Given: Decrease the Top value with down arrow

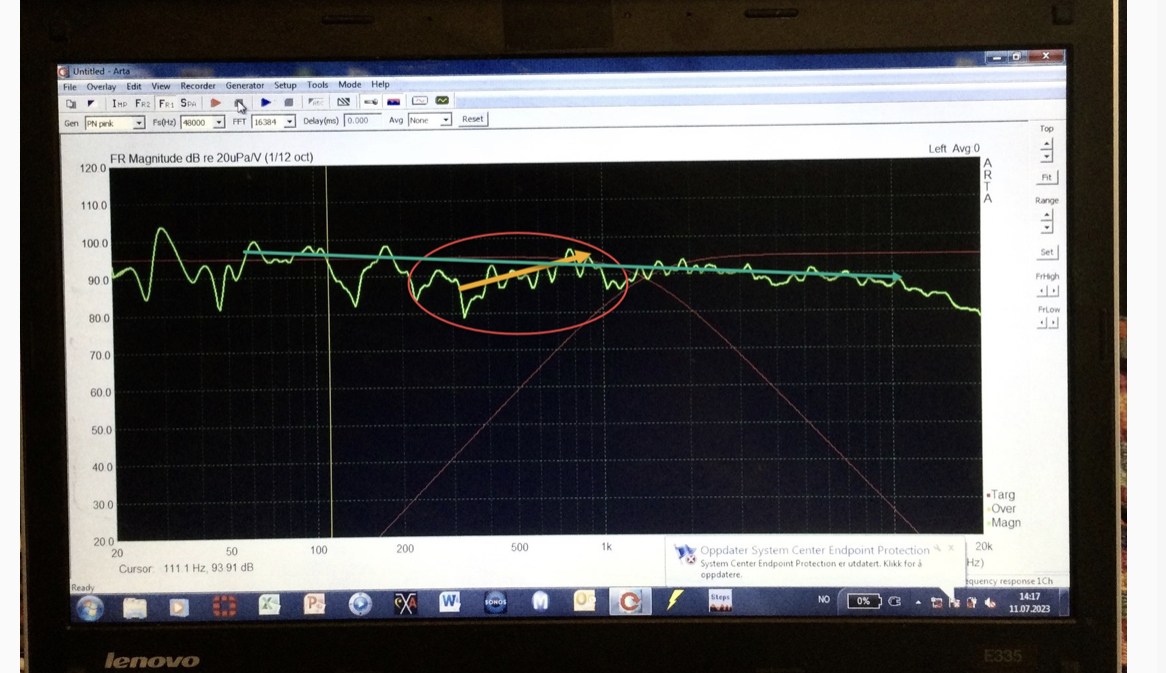Looking at the screenshot, I should click(x=1046, y=156).
